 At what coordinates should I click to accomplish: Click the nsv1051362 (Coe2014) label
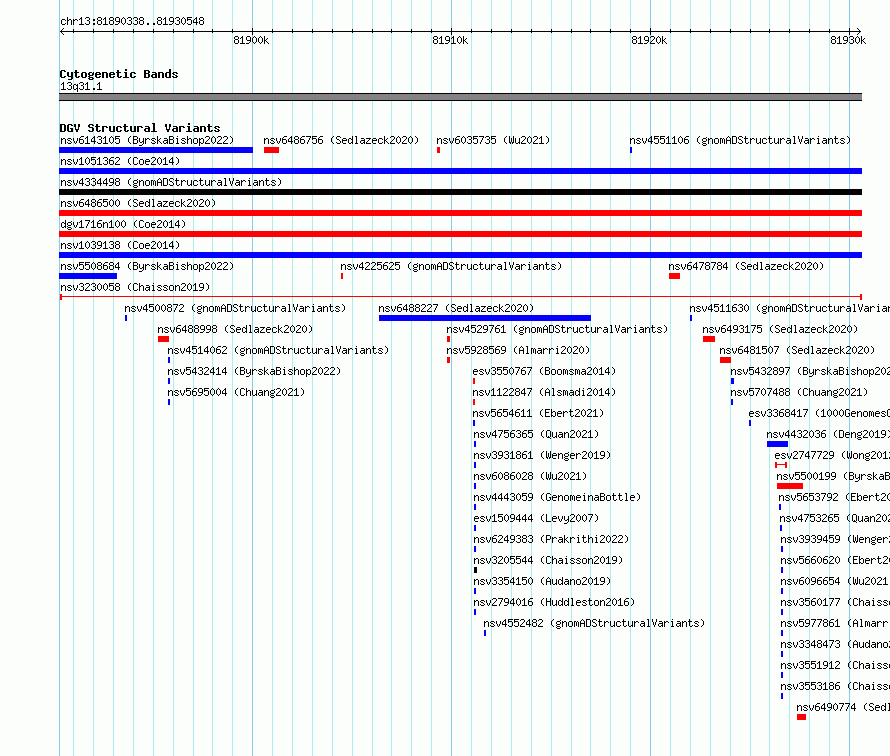pyautogui.click(x=120, y=161)
